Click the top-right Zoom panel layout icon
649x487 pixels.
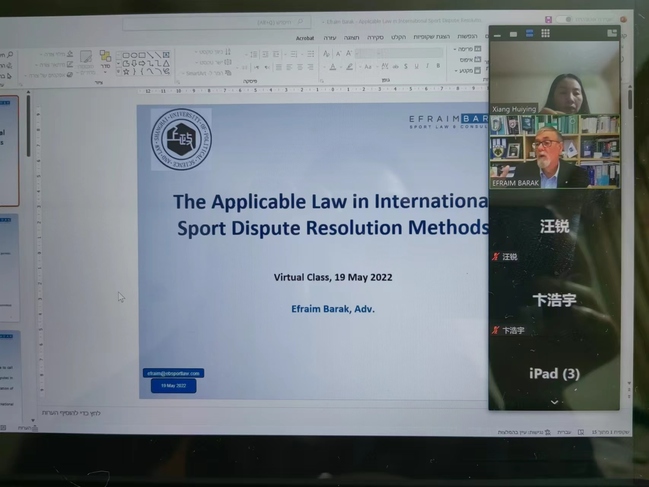611,33
